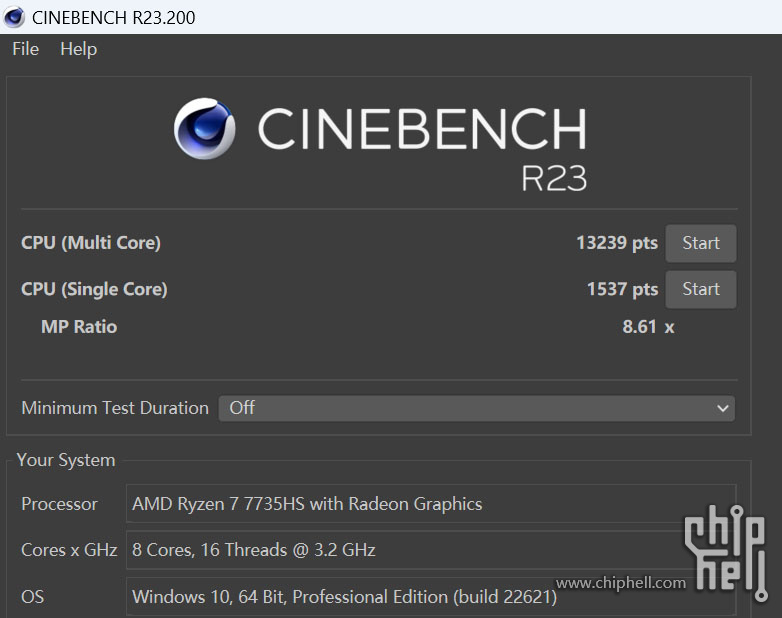This screenshot has width=782, height=618.
Task: Select the 1537 pts single core score
Action: [622, 289]
